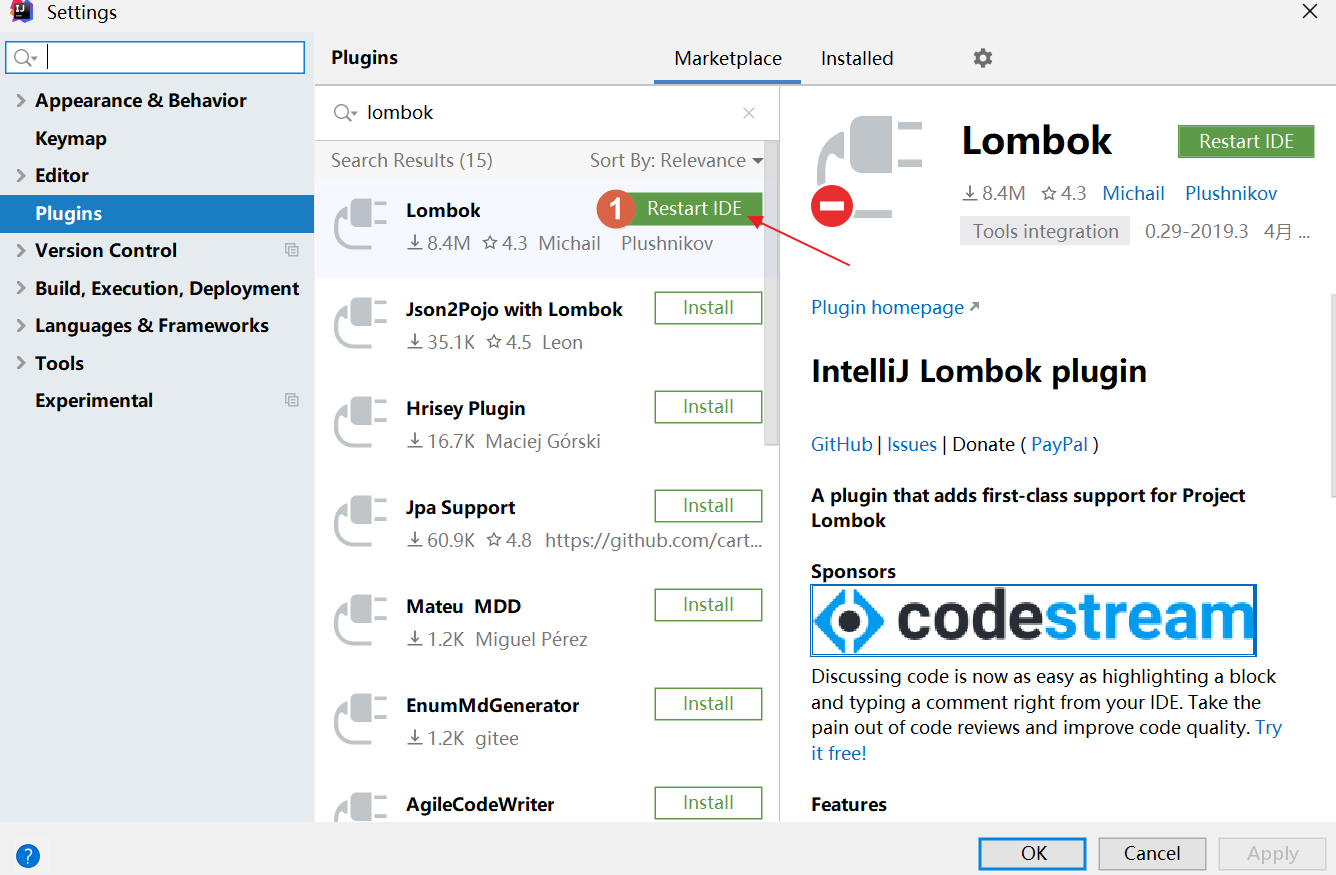This screenshot has width=1336, height=875.
Task: Click the Json2Pojo with Lombok plugin icon
Action: point(360,324)
